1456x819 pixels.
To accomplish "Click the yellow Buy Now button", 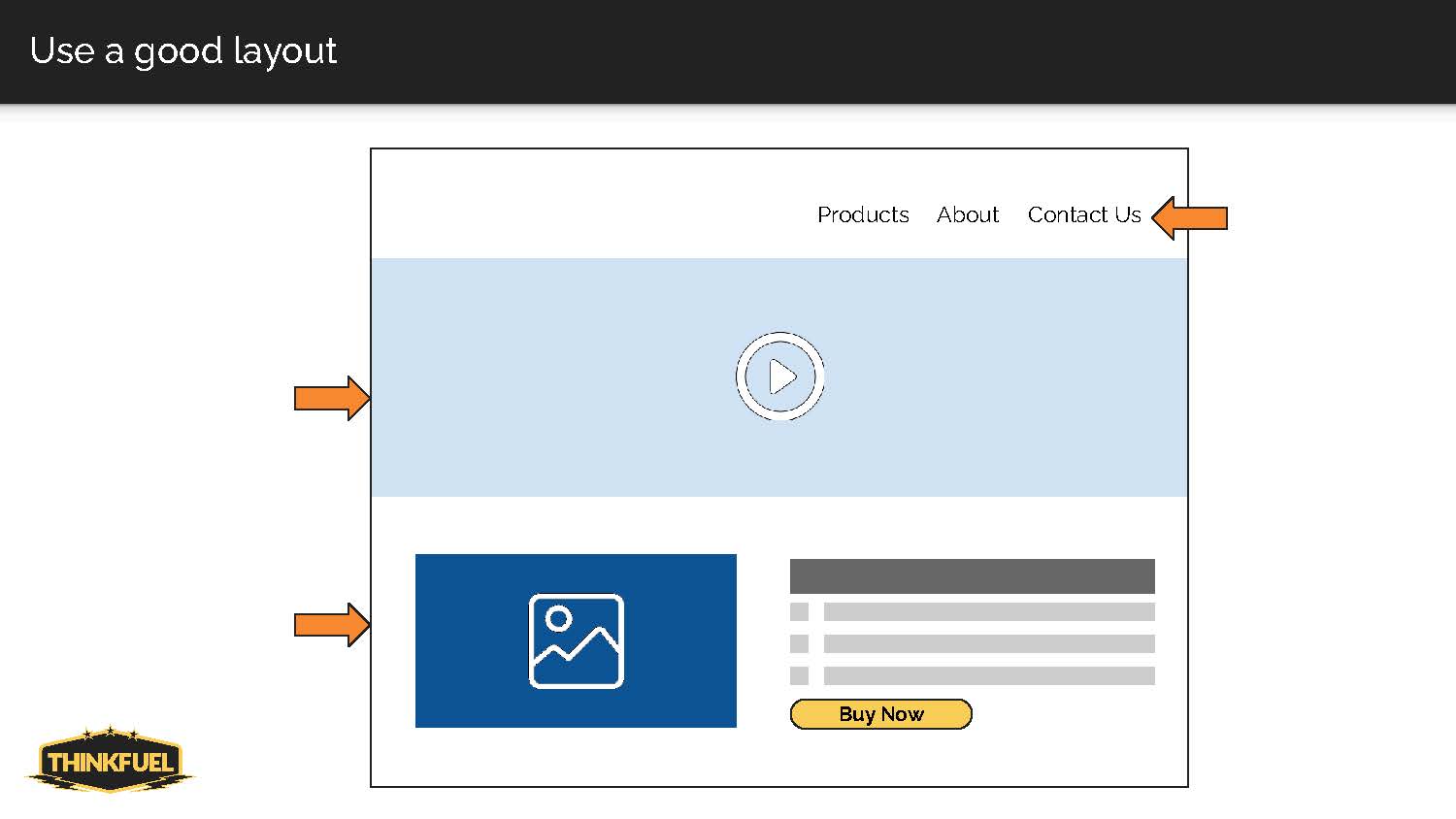I will tap(880, 714).
